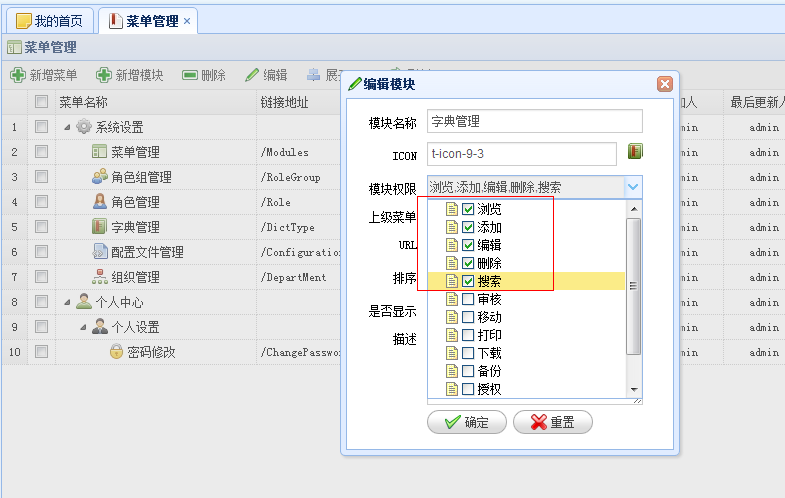Click the ICON text input field
785x498 pixels.
tap(522, 154)
